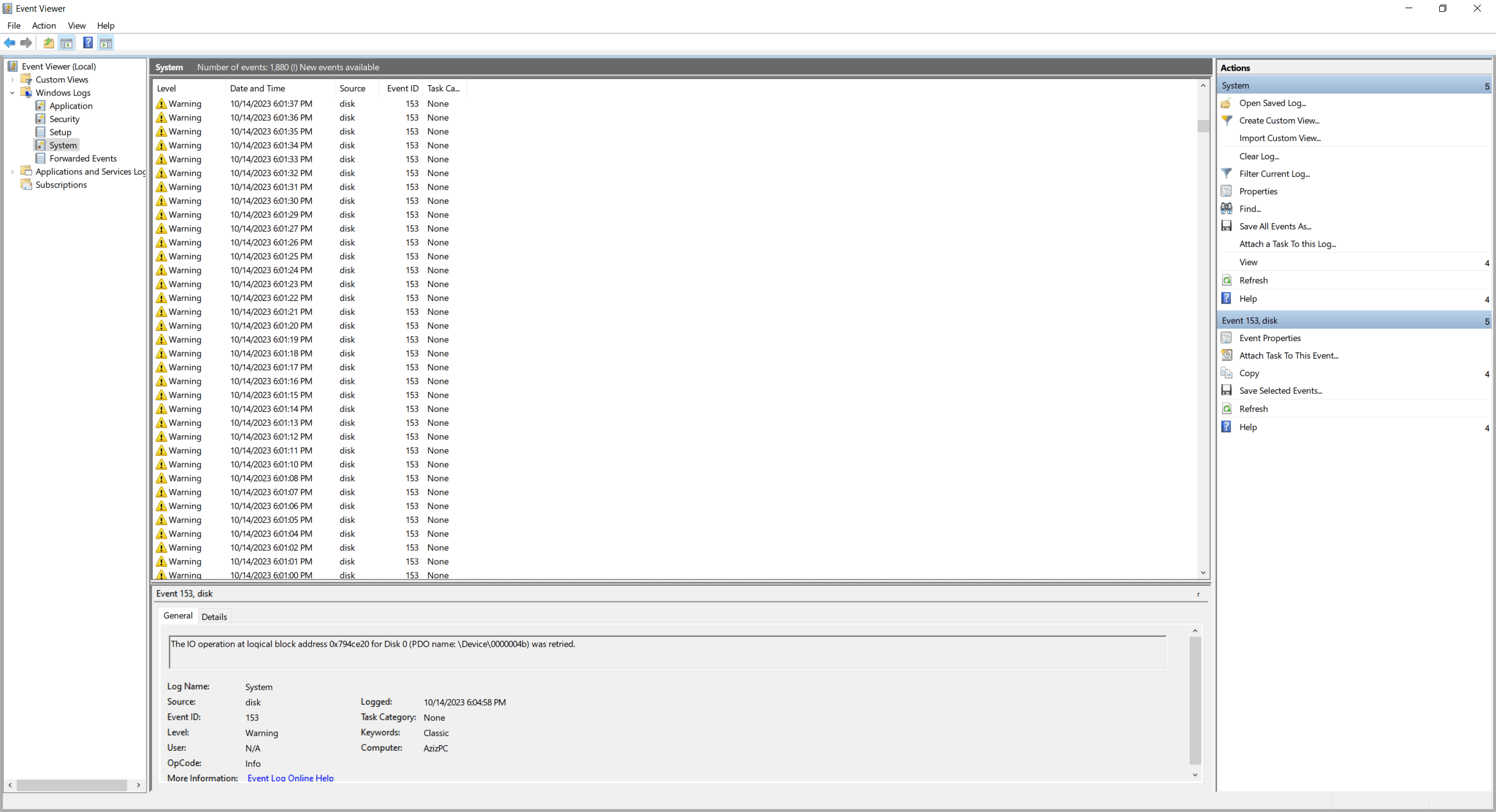The width and height of the screenshot is (1496, 812).
Task: Open the Event Log Online Help link
Action: pyautogui.click(x=290, y=778)
